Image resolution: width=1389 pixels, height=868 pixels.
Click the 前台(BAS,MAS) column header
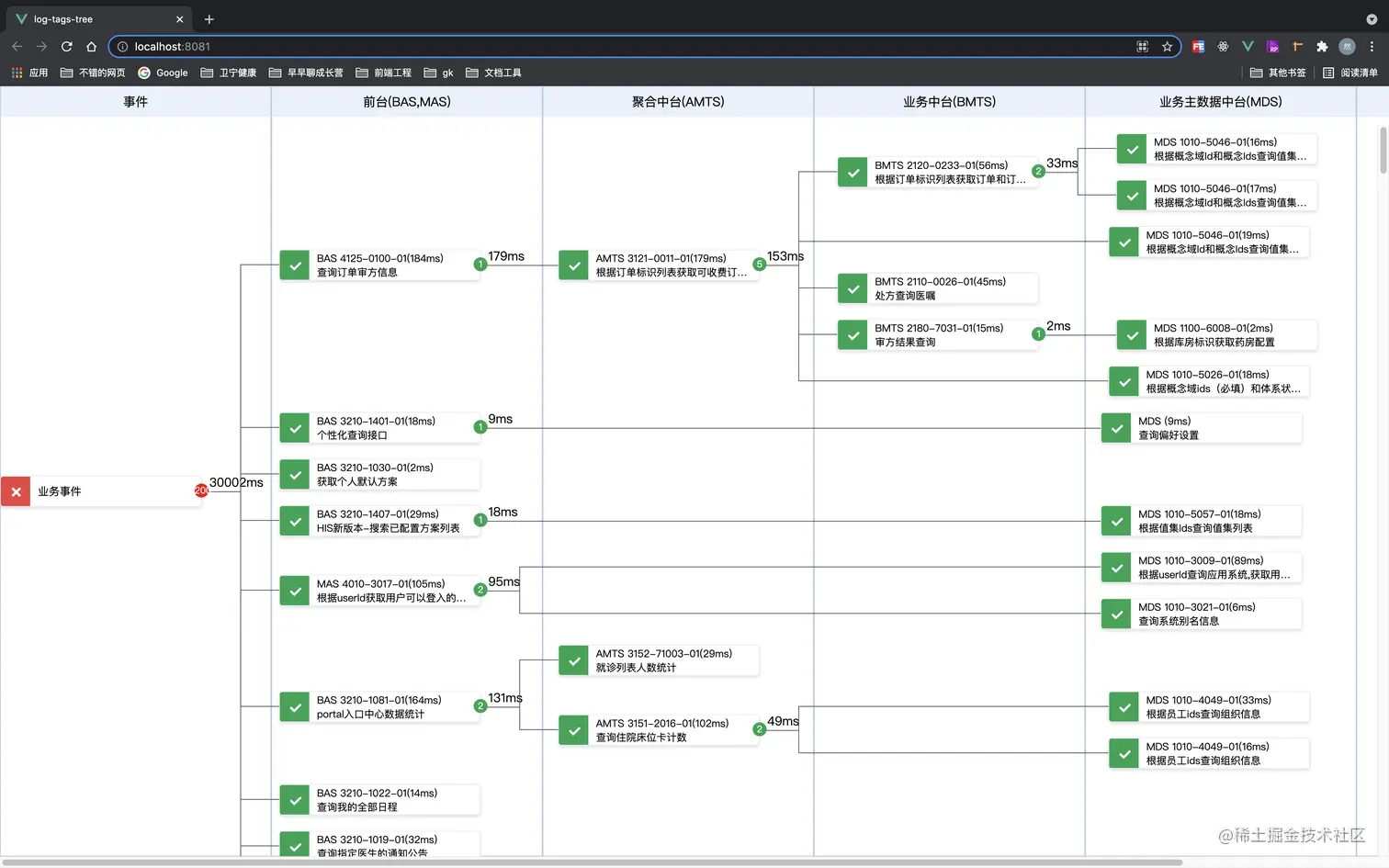(407, 102)
